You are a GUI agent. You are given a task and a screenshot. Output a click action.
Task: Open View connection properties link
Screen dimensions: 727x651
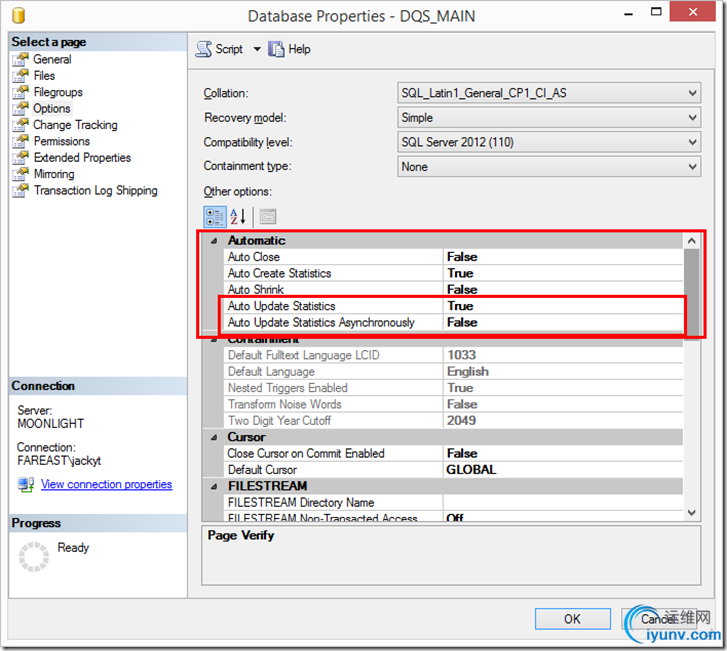pos(106,485)
